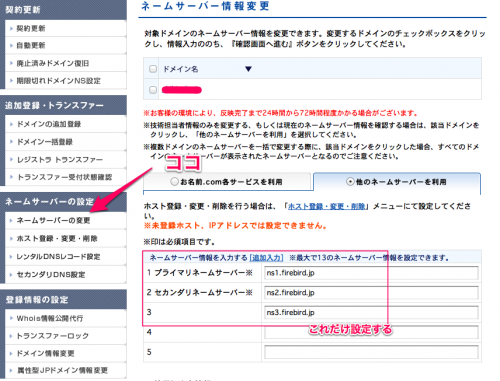Open ドメインの追加登録 sidebar item
500x381 pixels.
[65, 124]
